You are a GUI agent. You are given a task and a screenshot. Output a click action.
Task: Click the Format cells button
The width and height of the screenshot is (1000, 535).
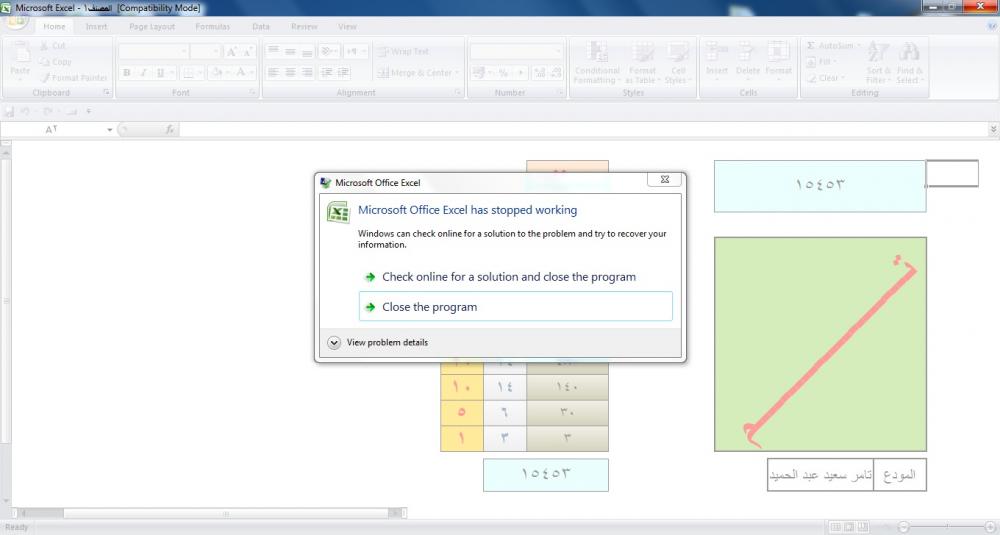coord(778,59)
